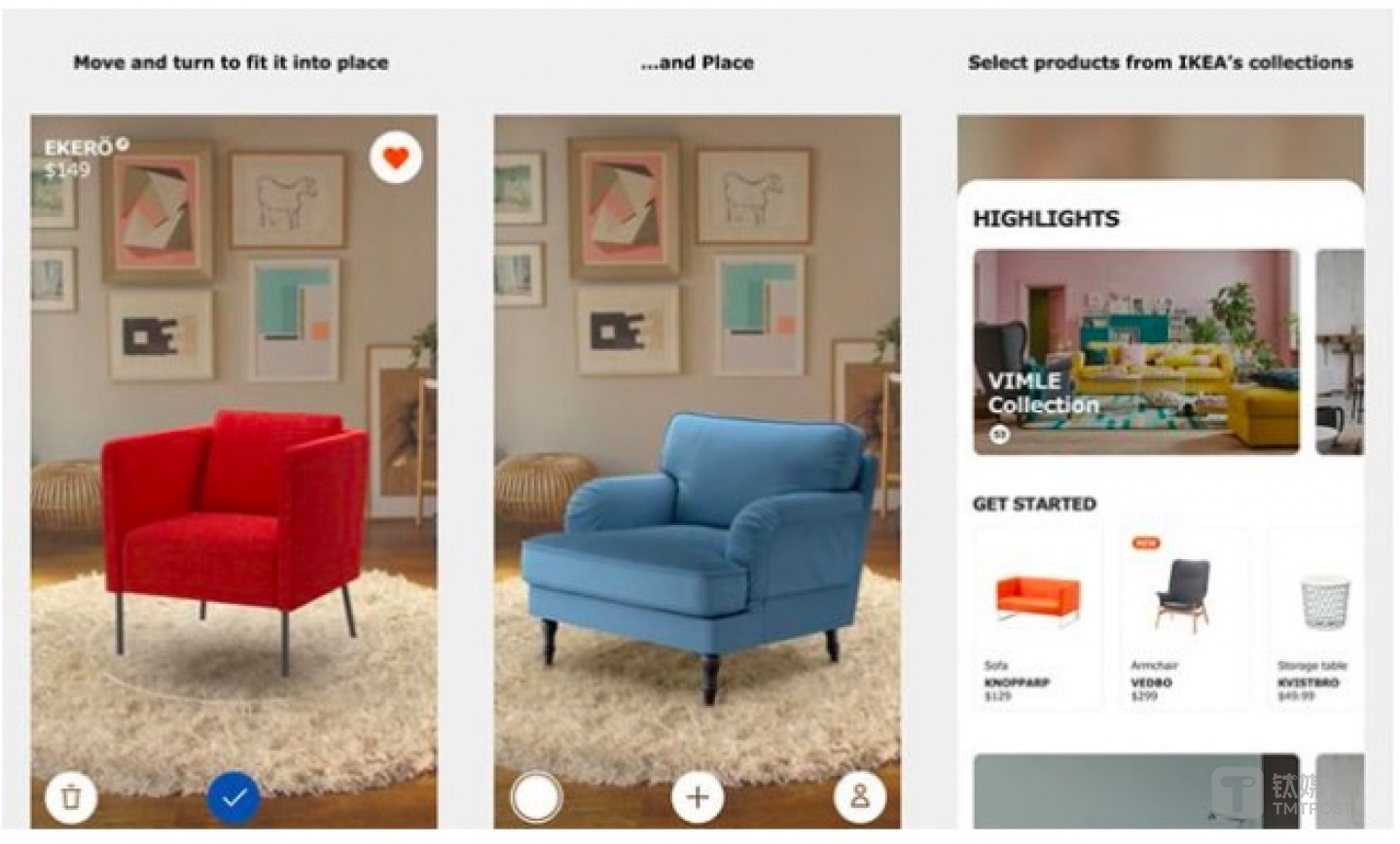
Task: Open the grey card below the product row
Action: click(1136, 791)
